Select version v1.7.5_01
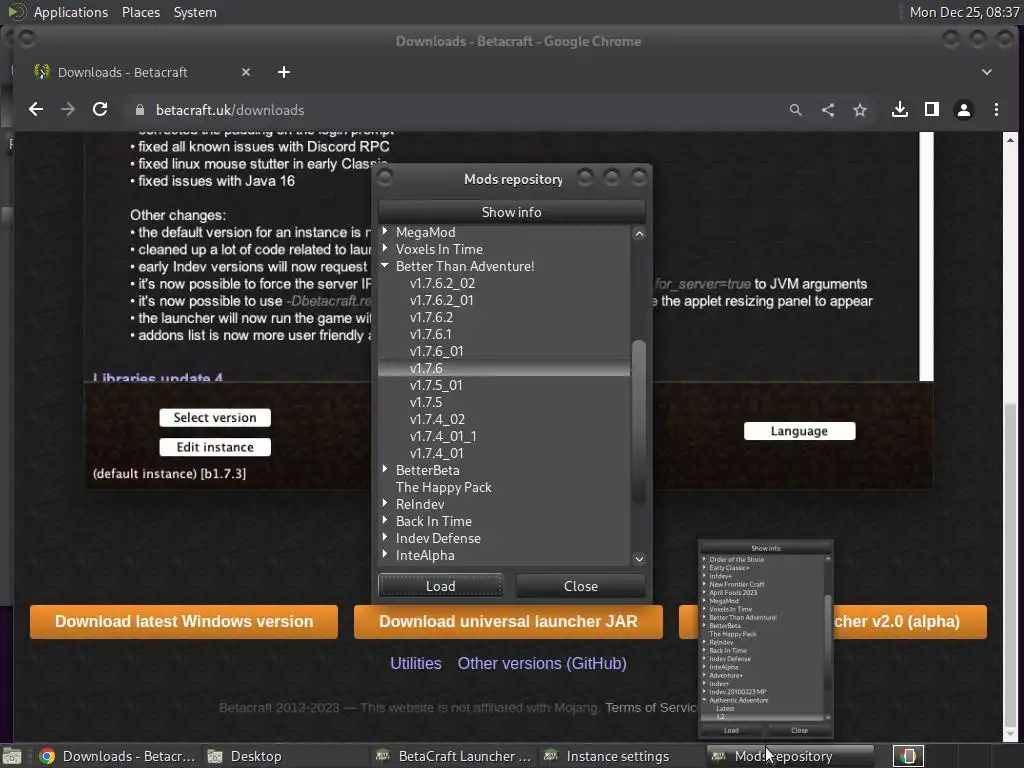This screenshot has width=1024, height=768. pos(436,385)
